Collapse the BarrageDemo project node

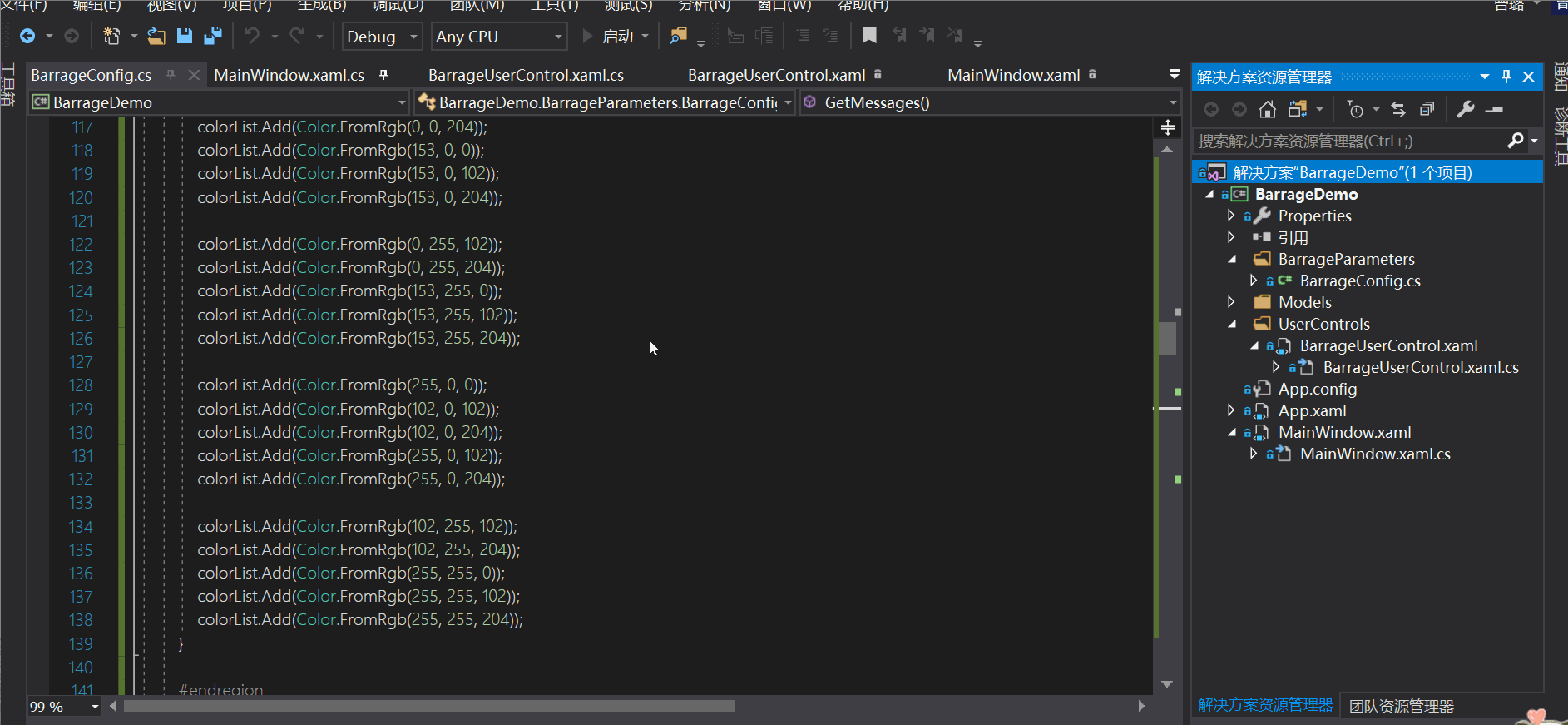(1209, 194)
